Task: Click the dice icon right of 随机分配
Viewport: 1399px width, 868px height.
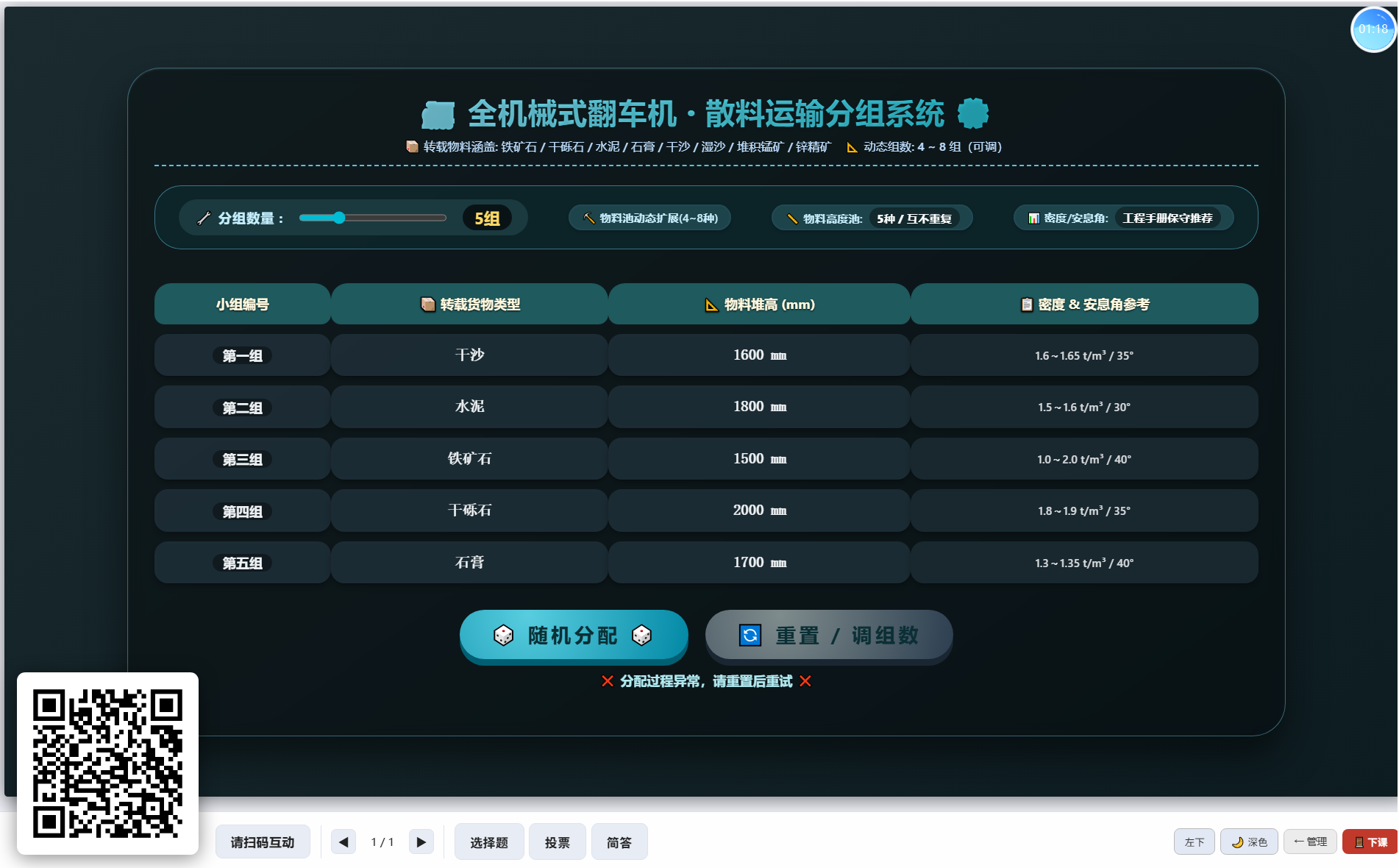Action: click(642, 635)
